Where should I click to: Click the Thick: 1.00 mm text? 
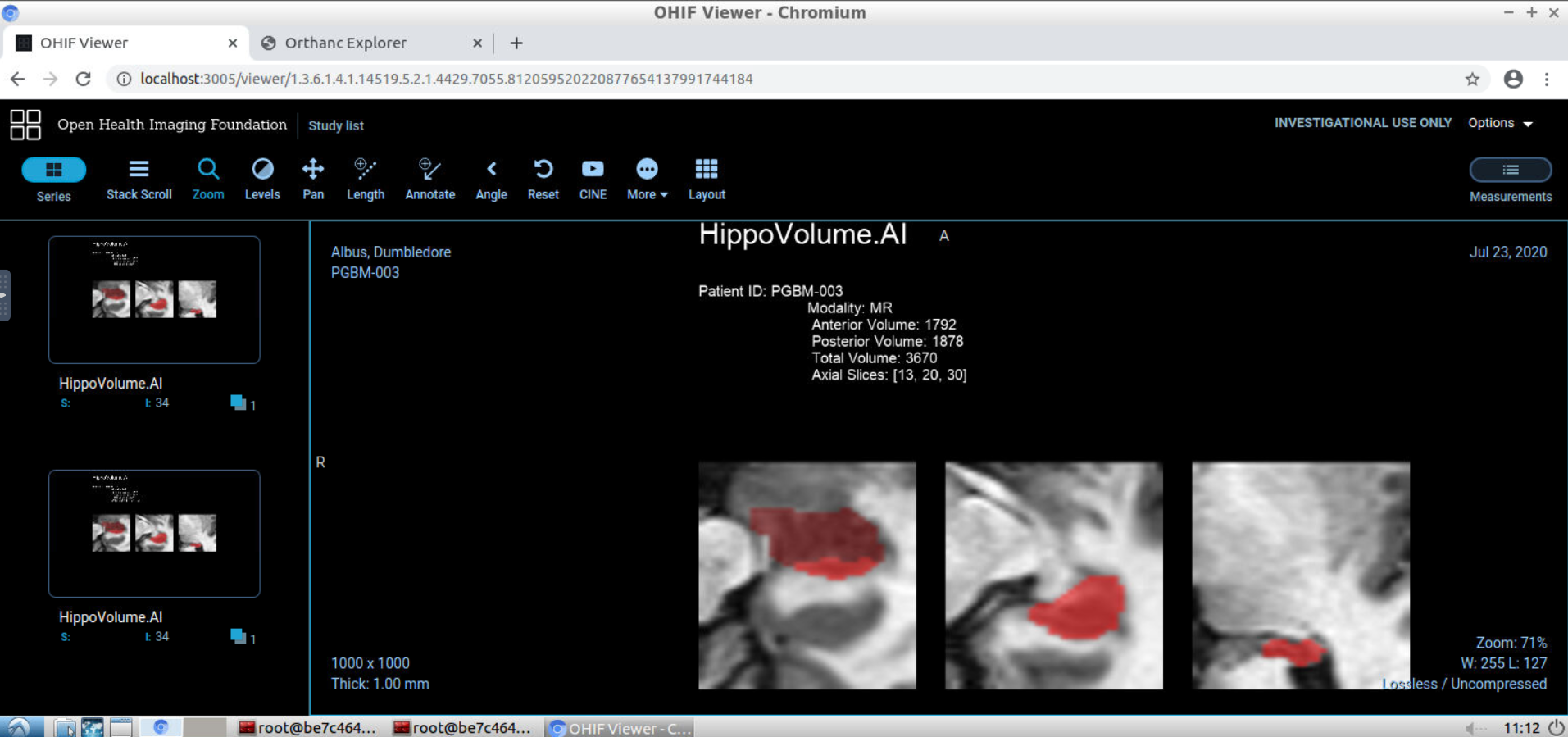pos(380,684)
